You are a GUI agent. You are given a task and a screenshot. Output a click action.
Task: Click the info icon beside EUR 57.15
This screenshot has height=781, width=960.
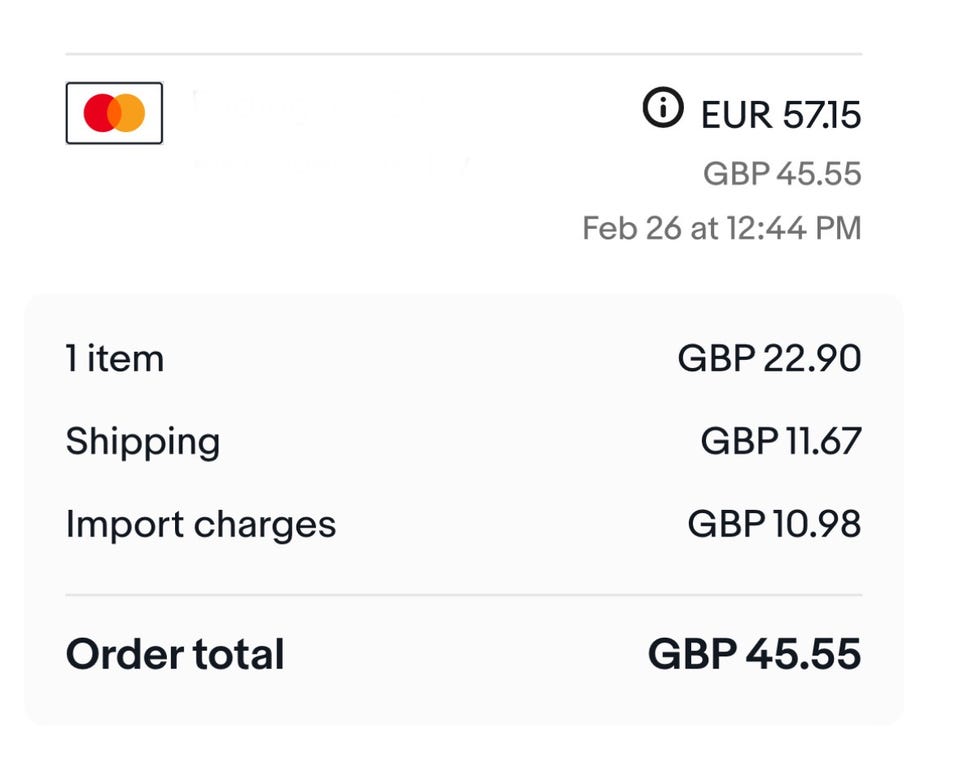pos(662,108)
